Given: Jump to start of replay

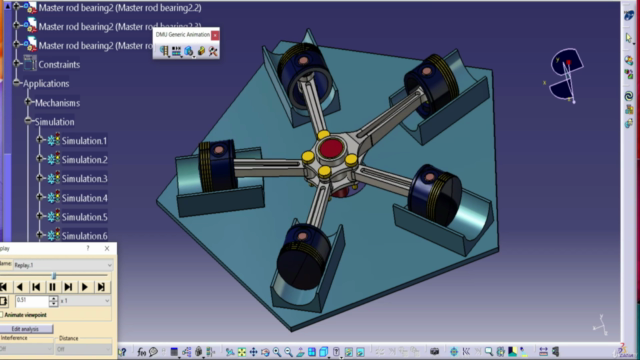Looking at the screenshot, I should pos(4,287).
